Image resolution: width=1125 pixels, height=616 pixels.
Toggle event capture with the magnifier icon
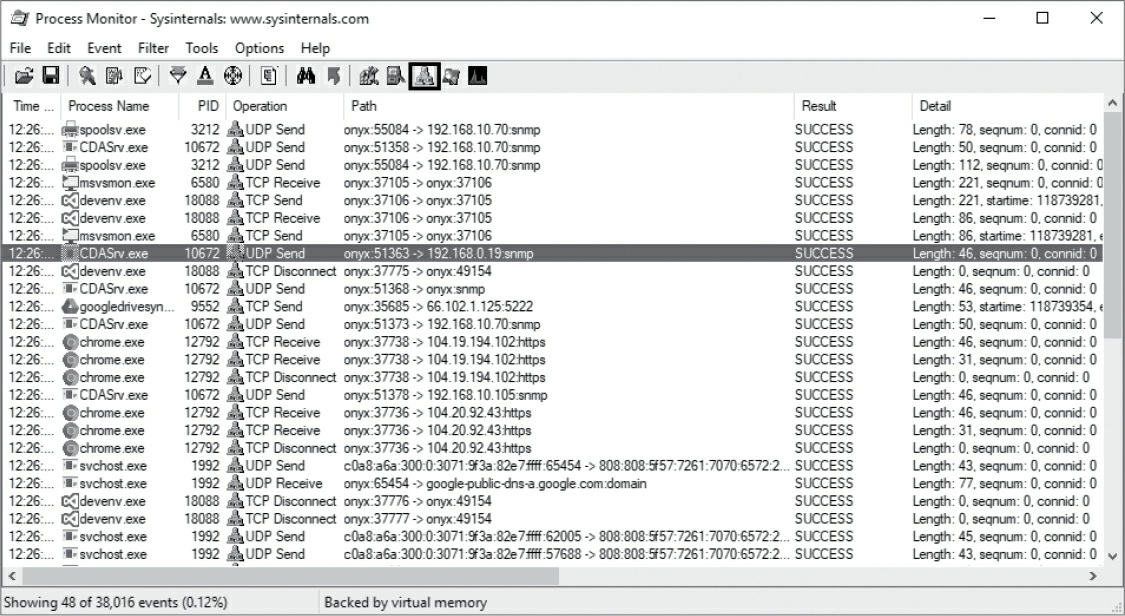tap(88, 76)
